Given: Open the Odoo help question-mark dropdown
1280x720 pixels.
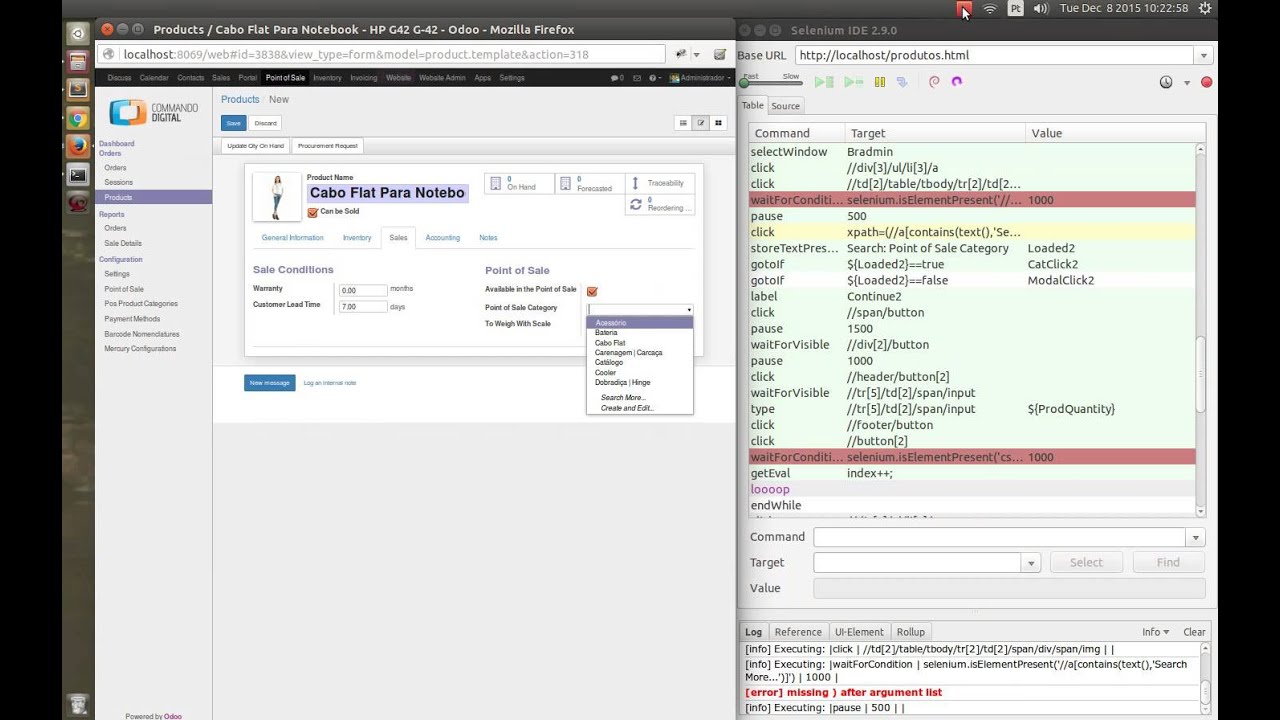Looking at the screenshot, I should pos(654,78).
